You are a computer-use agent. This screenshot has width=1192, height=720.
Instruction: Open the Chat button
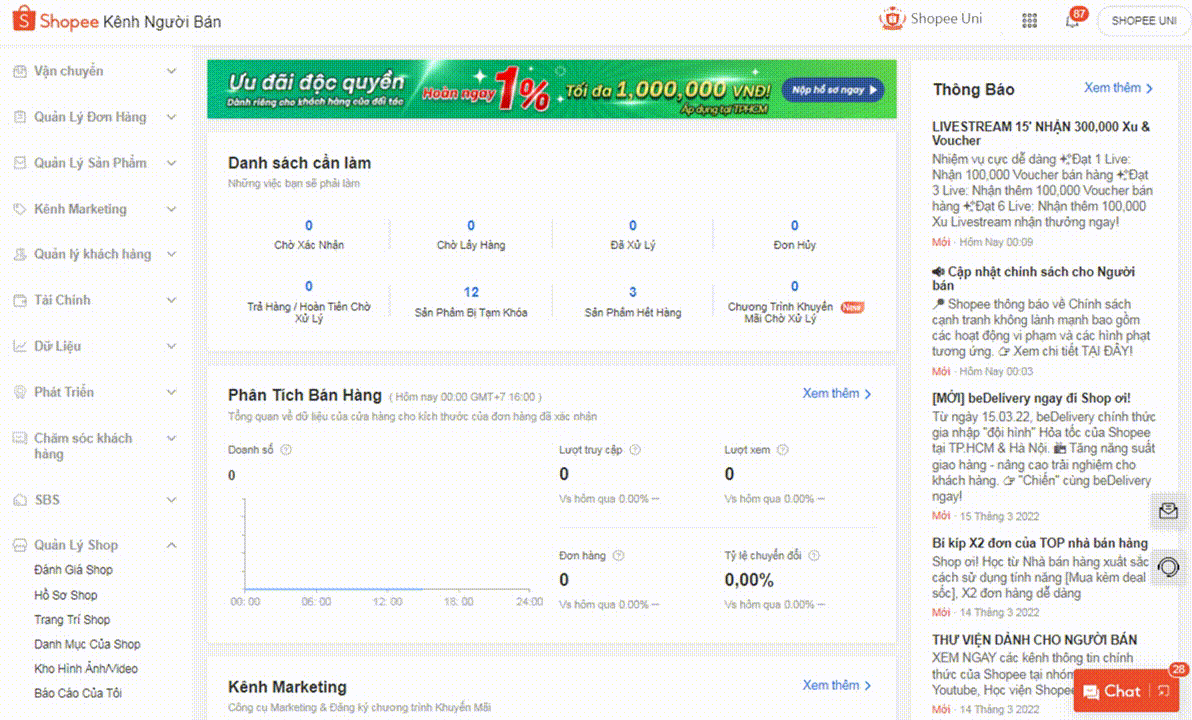(x=1112, y=691)
